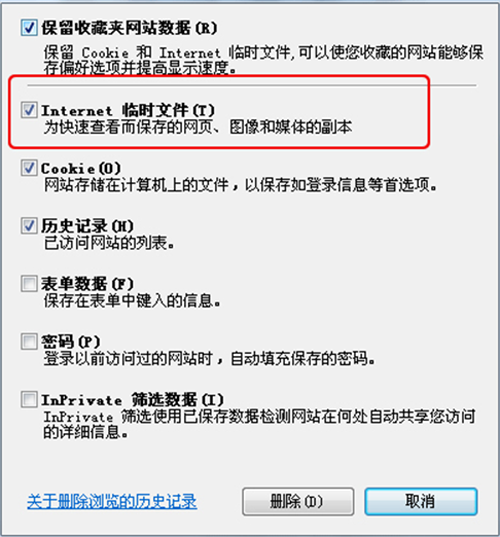Enable the 密码 (P) checkbox box

click(29, 341)
